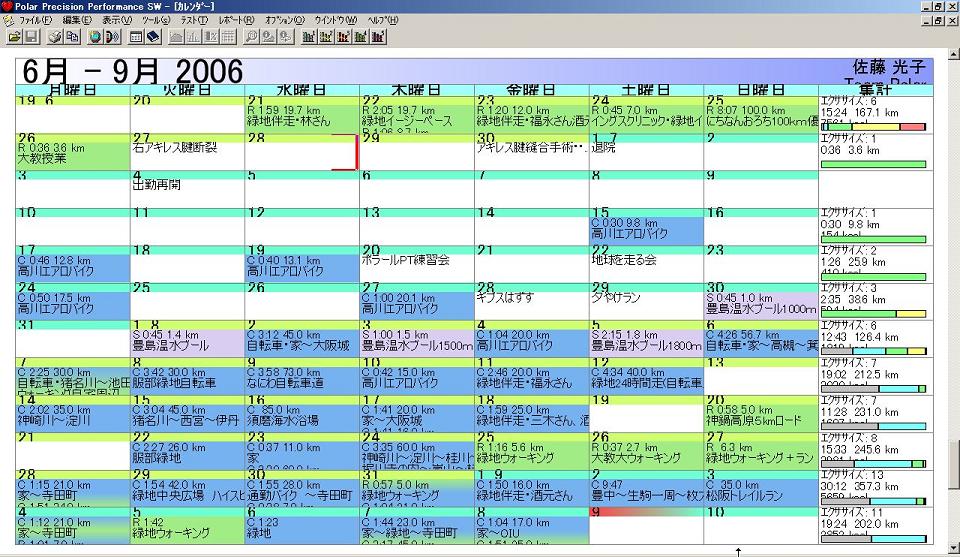Click the vertical scrollbar down arrow
This screenshot has height=557, width=960.
click(x=954, y=547)
